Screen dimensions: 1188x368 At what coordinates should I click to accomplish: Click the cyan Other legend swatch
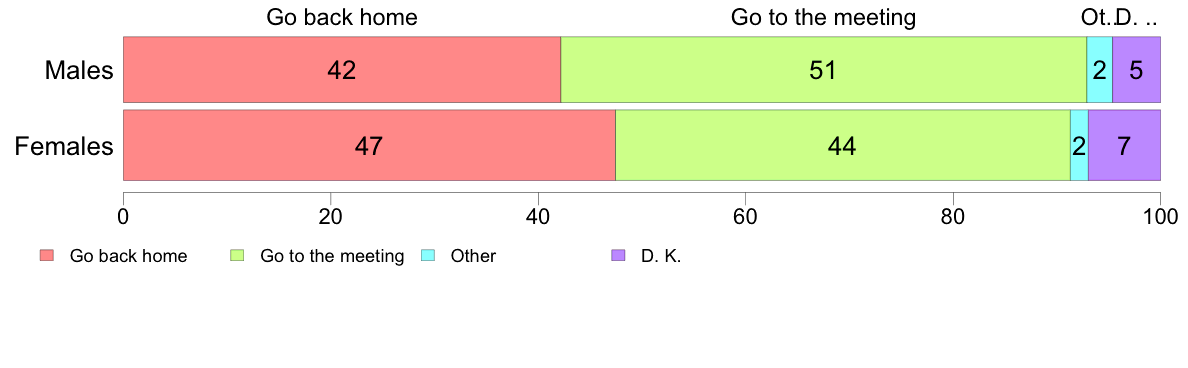tap(427, 256)
